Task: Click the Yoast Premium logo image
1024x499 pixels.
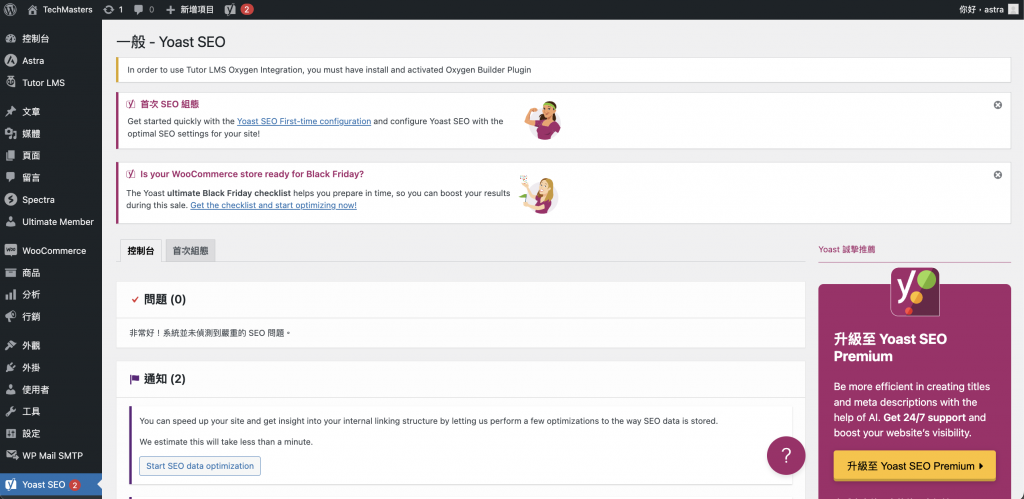Action: pos(914,292)
